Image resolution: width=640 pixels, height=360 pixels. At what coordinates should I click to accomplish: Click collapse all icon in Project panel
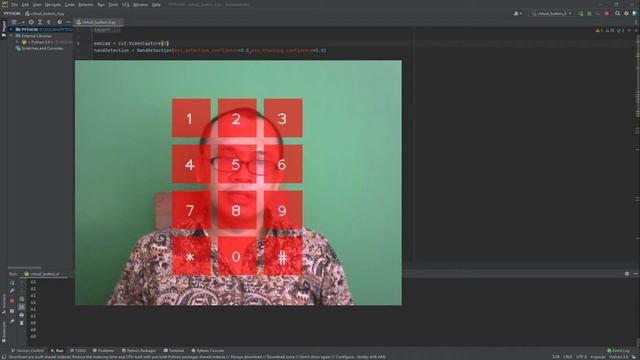point(49,22)
